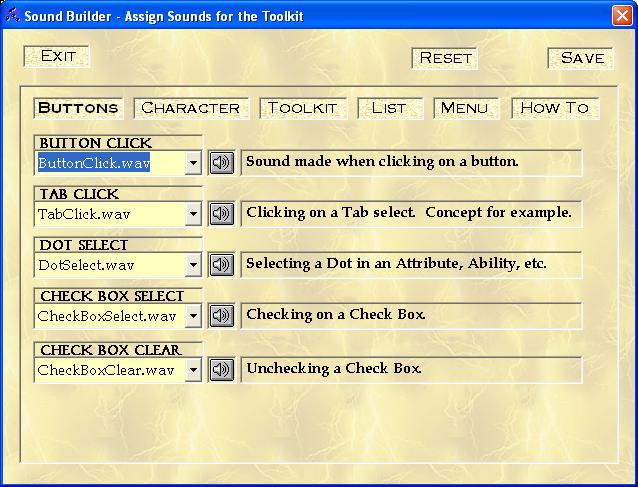Open the Check Box Select sound dropdown
The image size is (638, 487).
(193, 316)
